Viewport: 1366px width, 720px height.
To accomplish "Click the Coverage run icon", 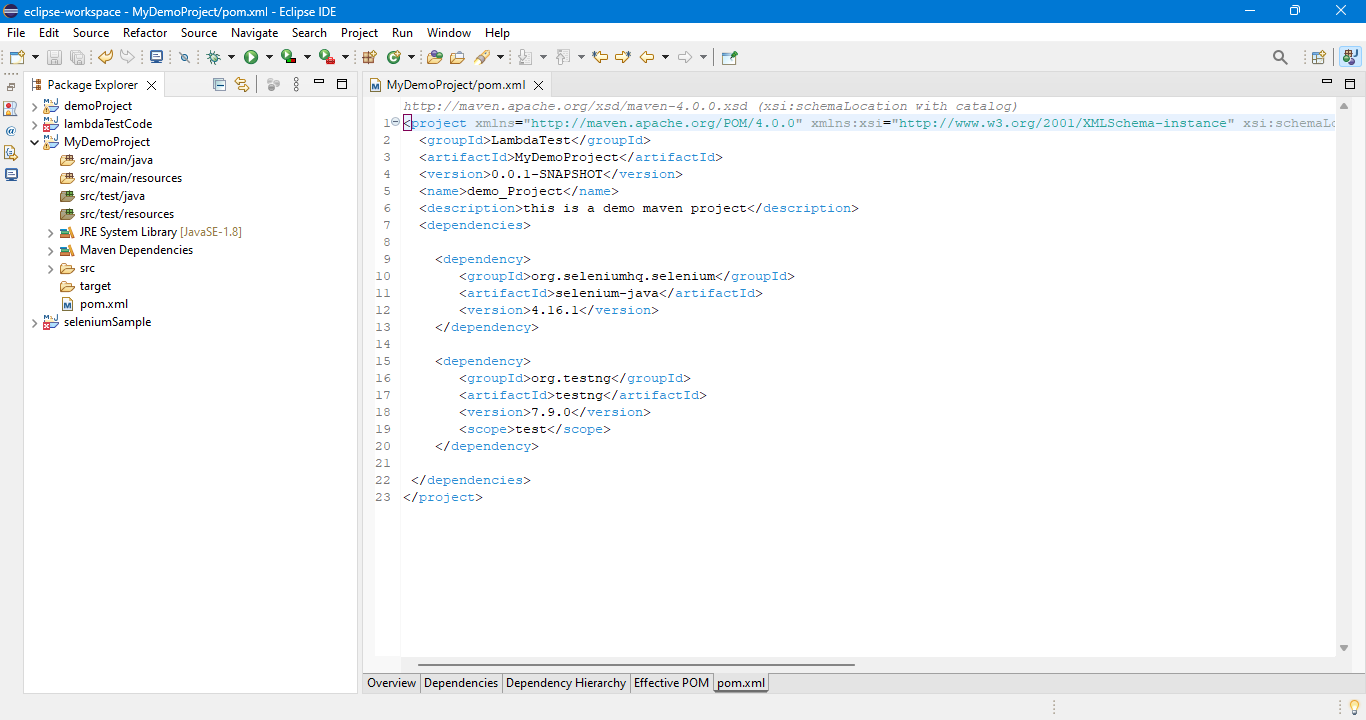I will (288, 57).
